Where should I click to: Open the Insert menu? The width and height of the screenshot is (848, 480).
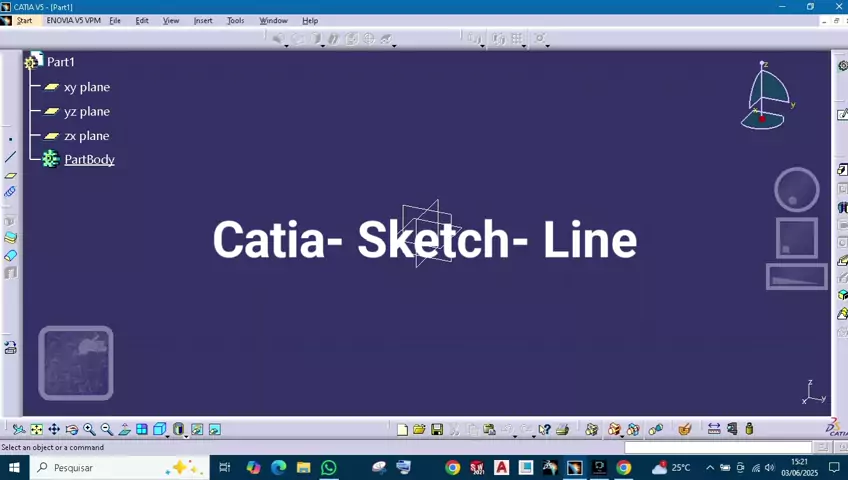pyautogui.click(x=203, y=20)
